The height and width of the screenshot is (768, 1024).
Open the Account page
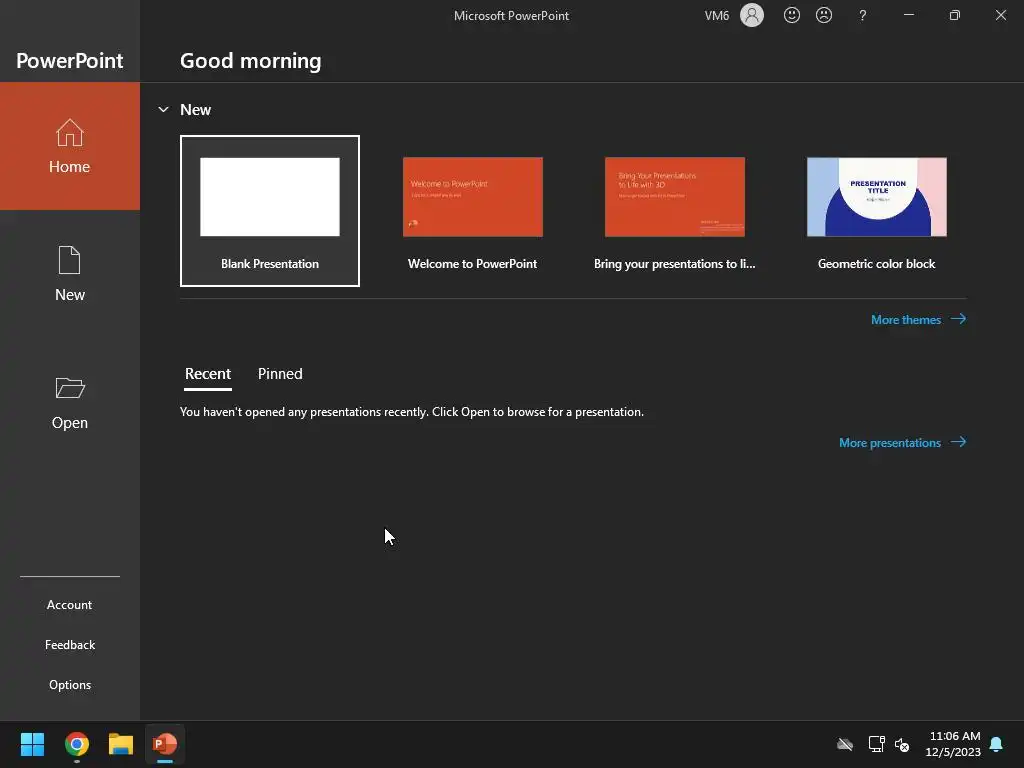(x=69, y=605)
